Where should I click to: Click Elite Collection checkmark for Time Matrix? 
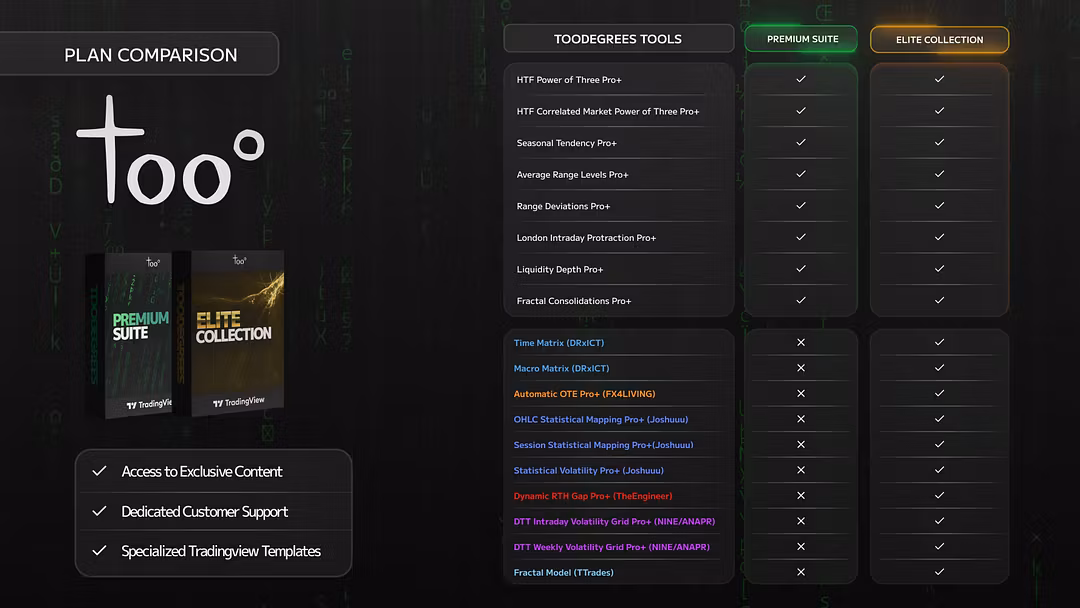[939, 342]
